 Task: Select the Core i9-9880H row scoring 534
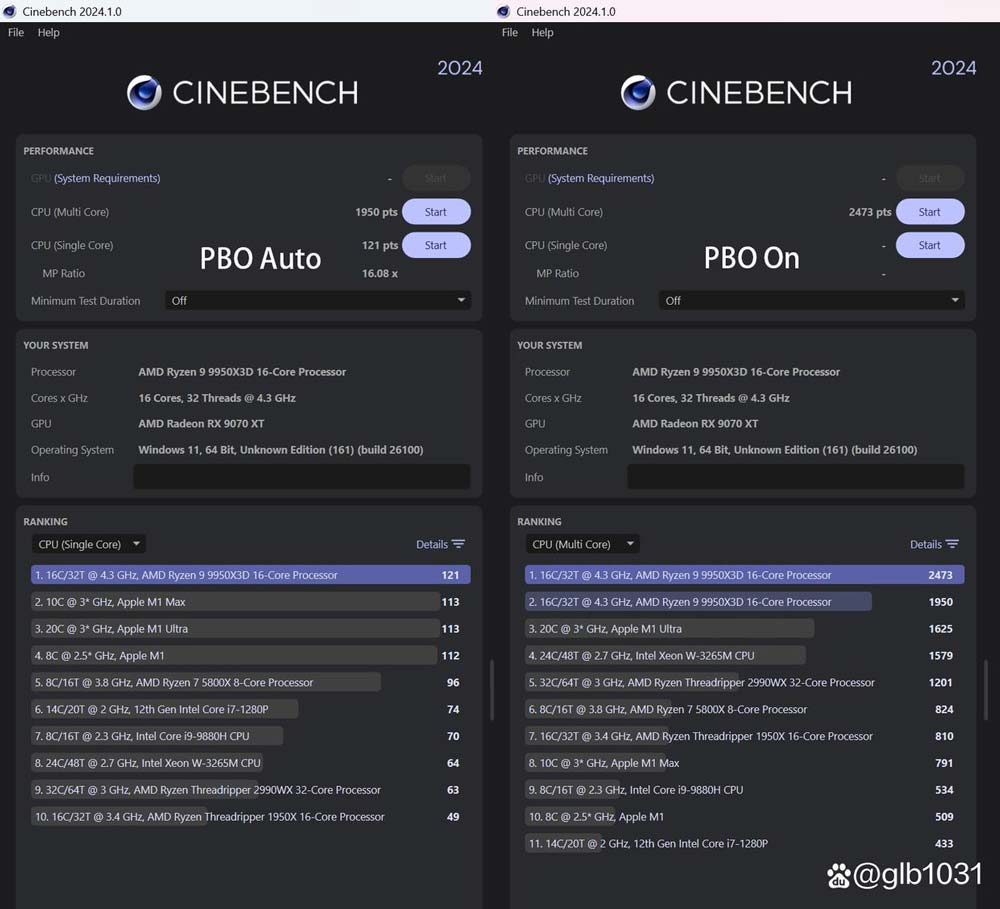click(744, 789)
